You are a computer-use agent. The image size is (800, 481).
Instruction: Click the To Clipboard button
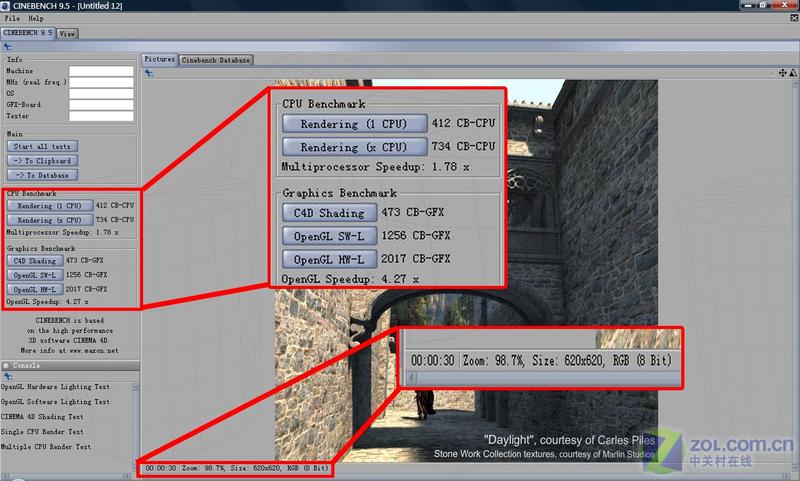42,161
